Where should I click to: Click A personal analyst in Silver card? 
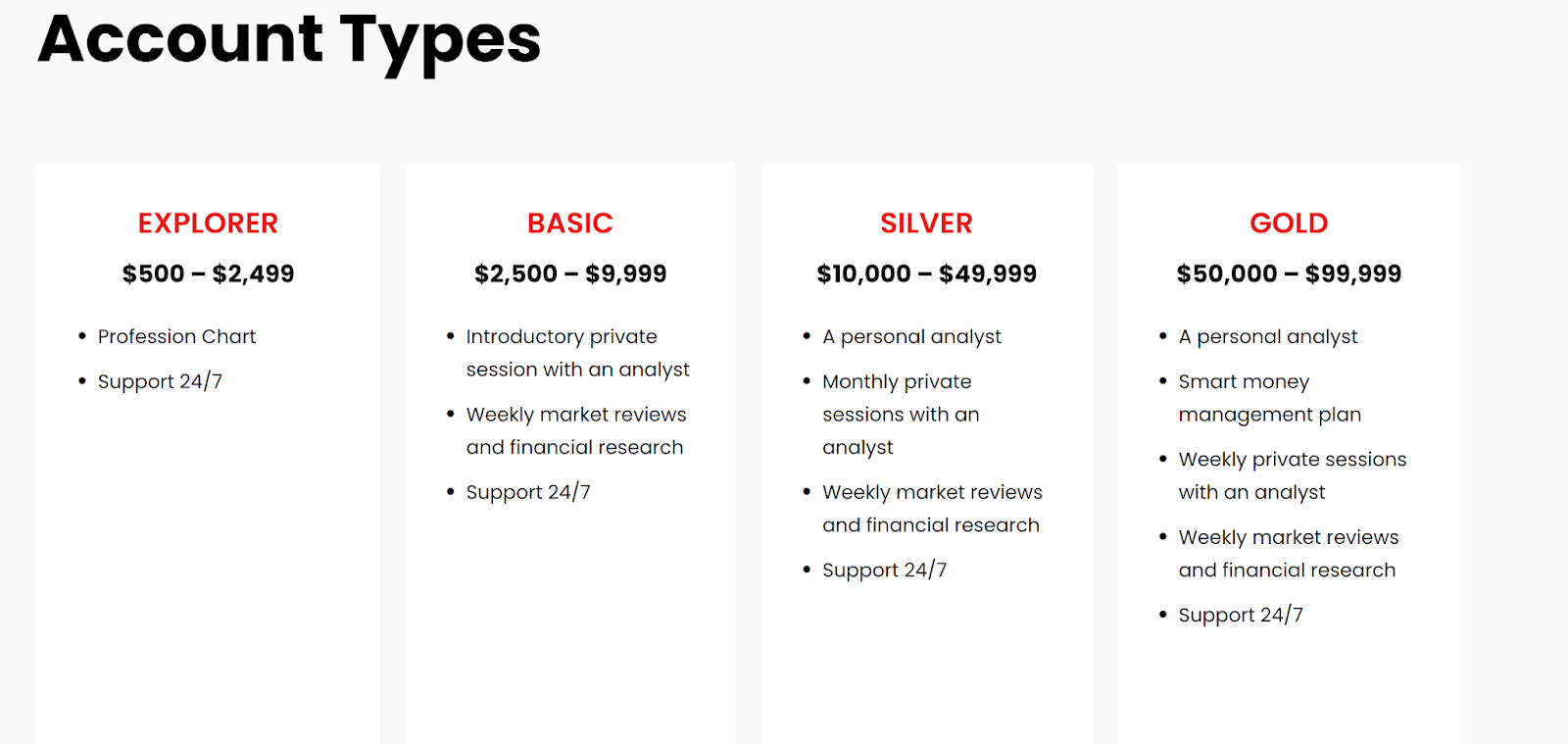(x=911, y=336)
